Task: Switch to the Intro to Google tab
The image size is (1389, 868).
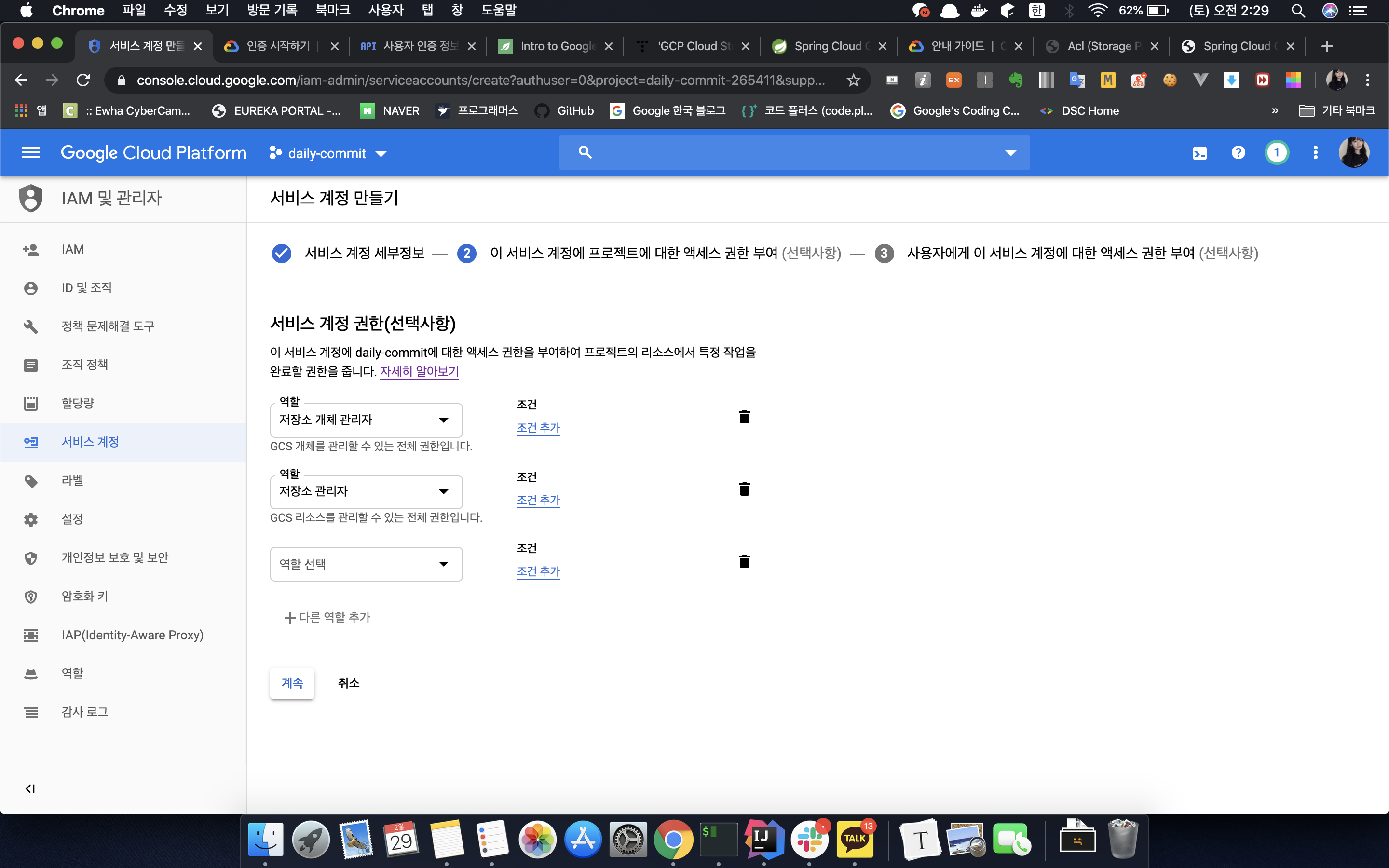Action: 555,46
